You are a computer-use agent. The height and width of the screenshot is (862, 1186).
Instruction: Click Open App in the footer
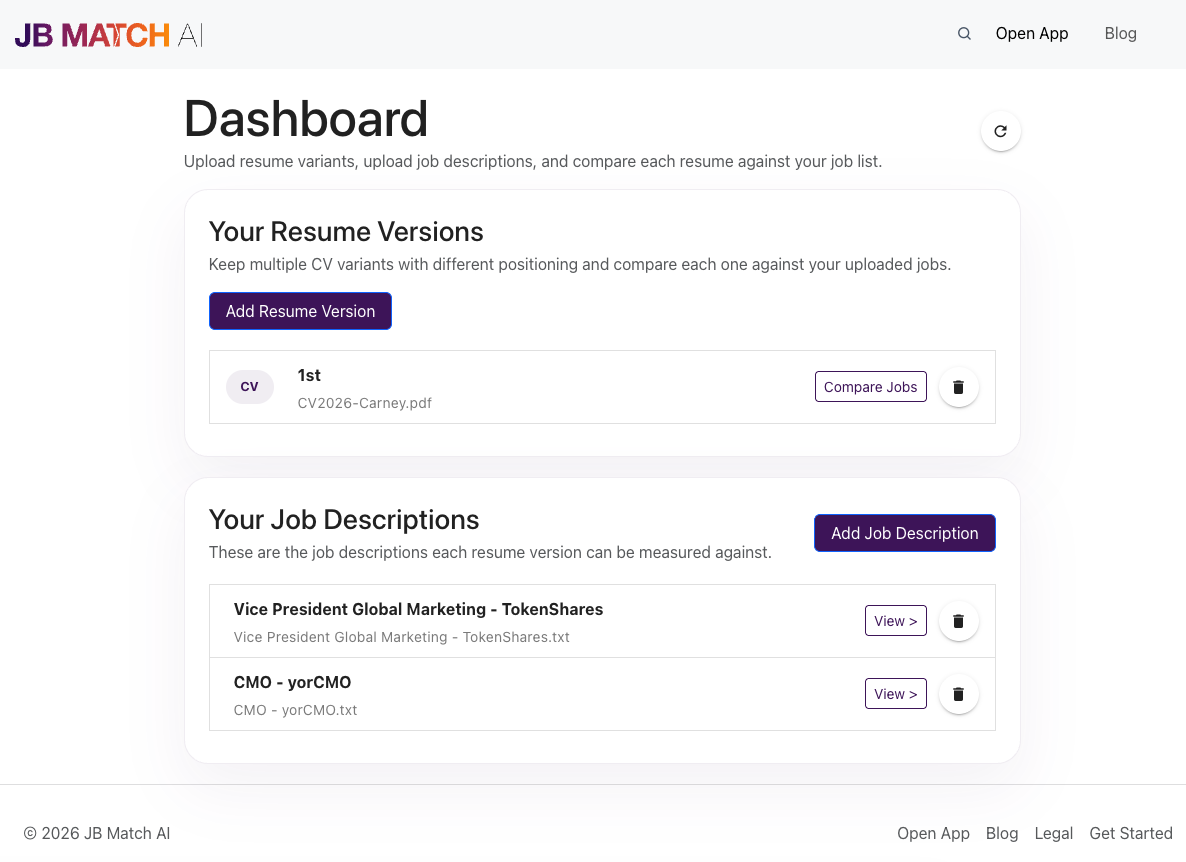tap(933, 833)
